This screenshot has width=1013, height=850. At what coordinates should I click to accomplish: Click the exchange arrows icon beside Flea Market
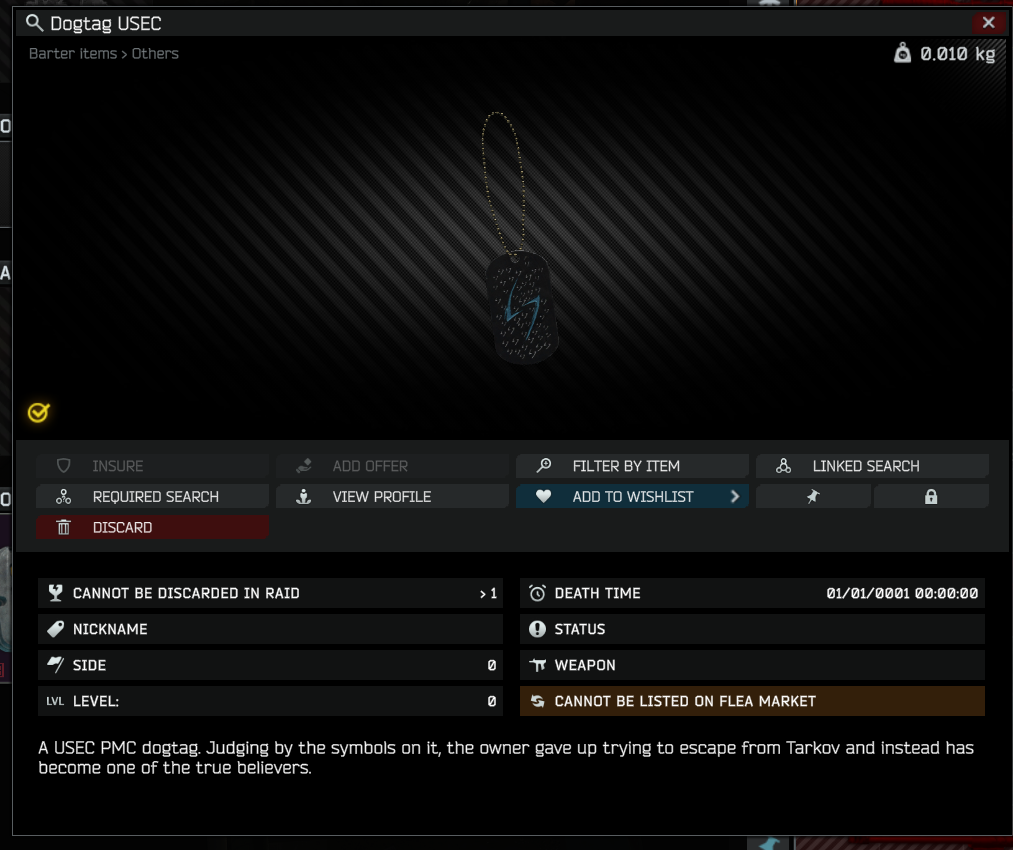click(x=538, y=701)
